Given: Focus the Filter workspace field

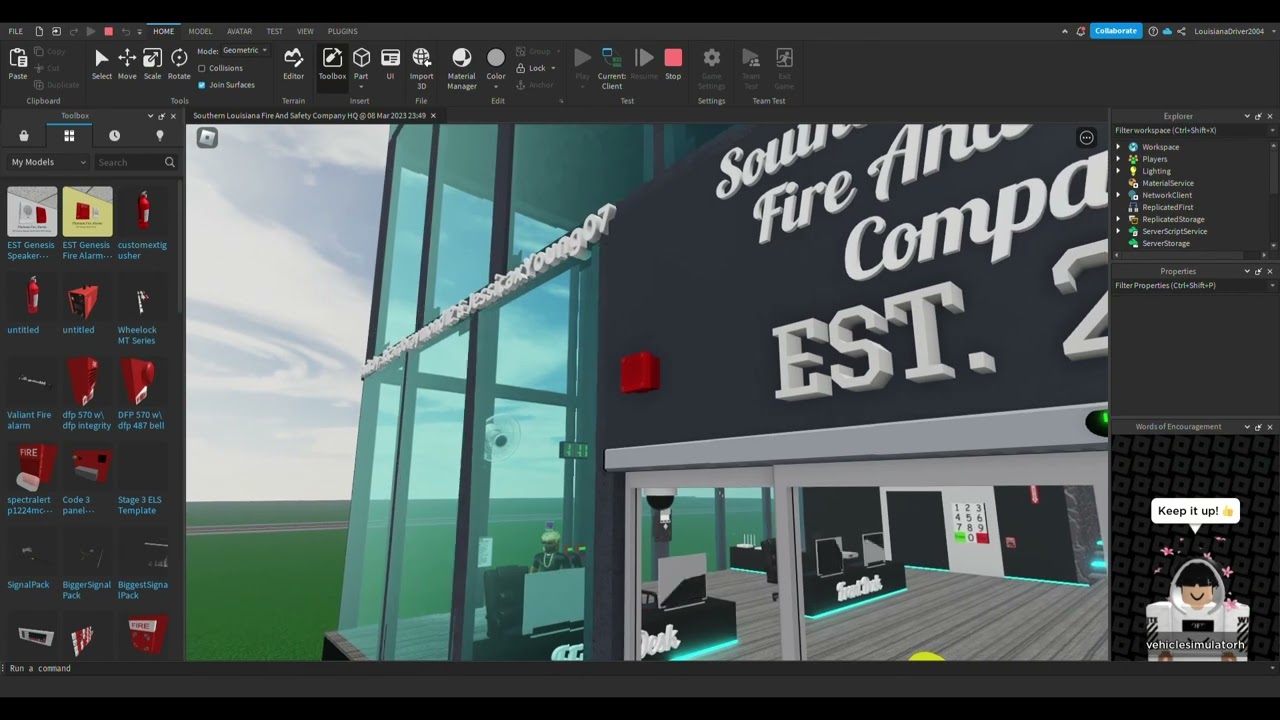Looking at the screenshot, I should pos(1190,130).
